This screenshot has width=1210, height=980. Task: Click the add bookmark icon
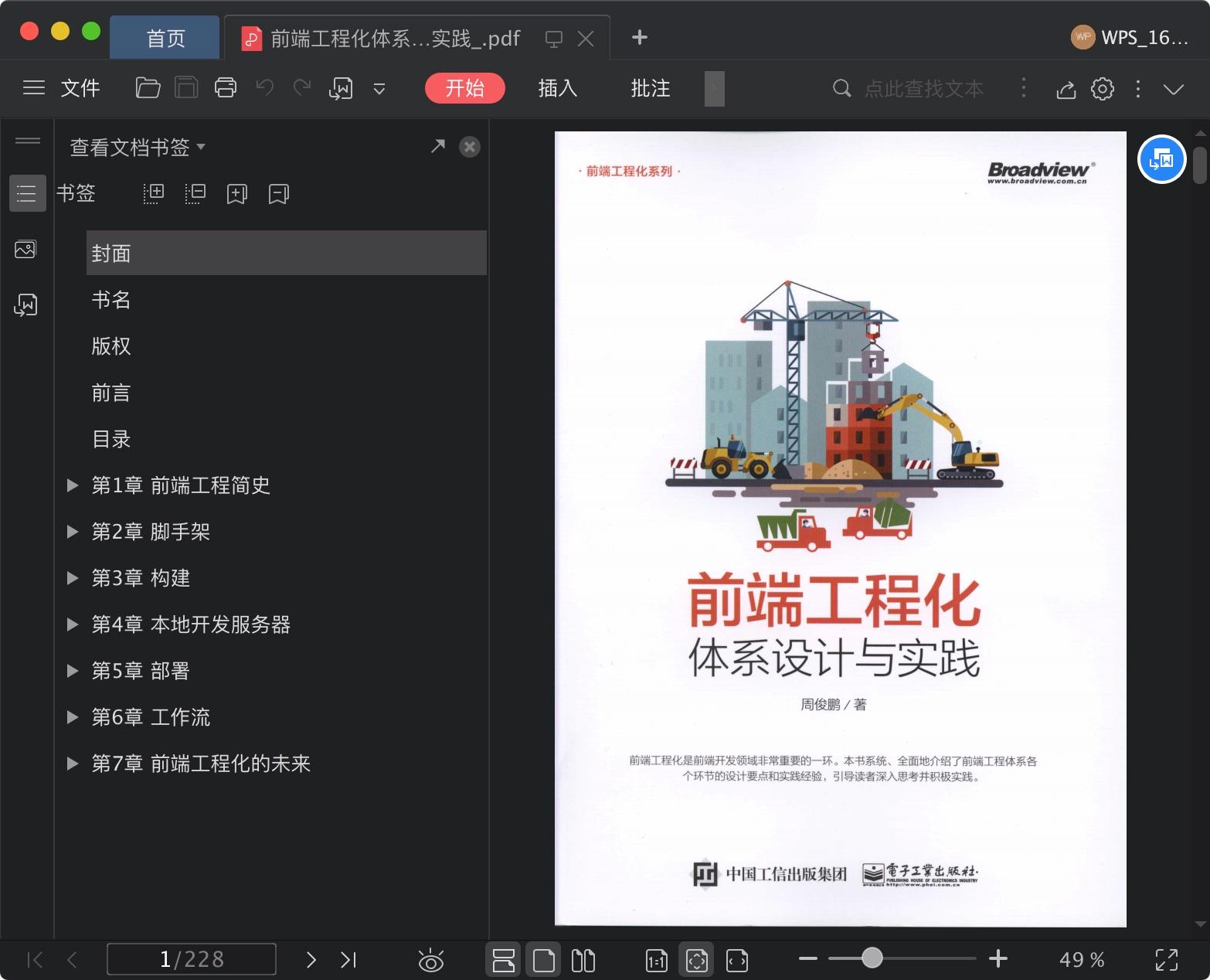[237, 194]
